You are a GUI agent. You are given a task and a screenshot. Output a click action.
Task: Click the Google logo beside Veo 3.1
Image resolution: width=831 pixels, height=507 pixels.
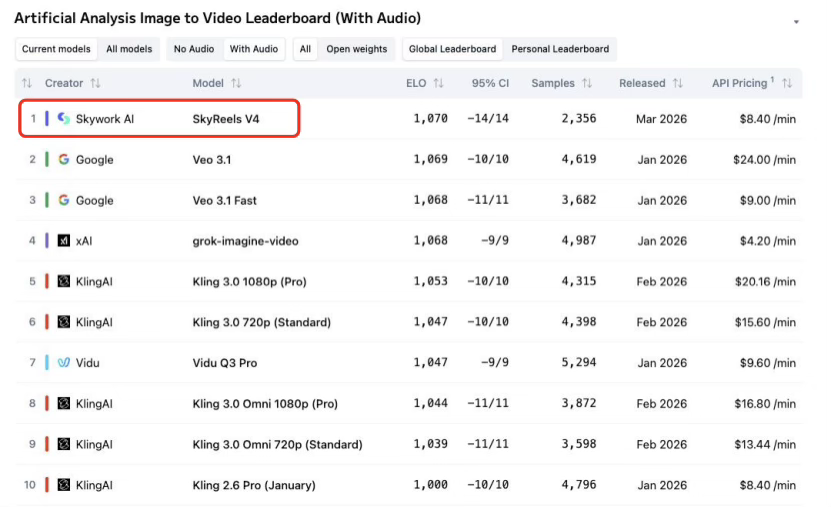(x=64, y=160)
